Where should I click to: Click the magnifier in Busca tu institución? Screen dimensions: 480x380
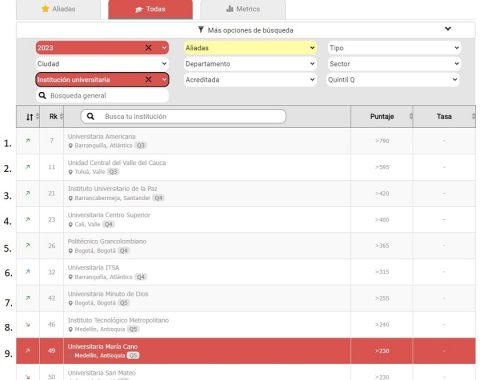coord(90,116)
